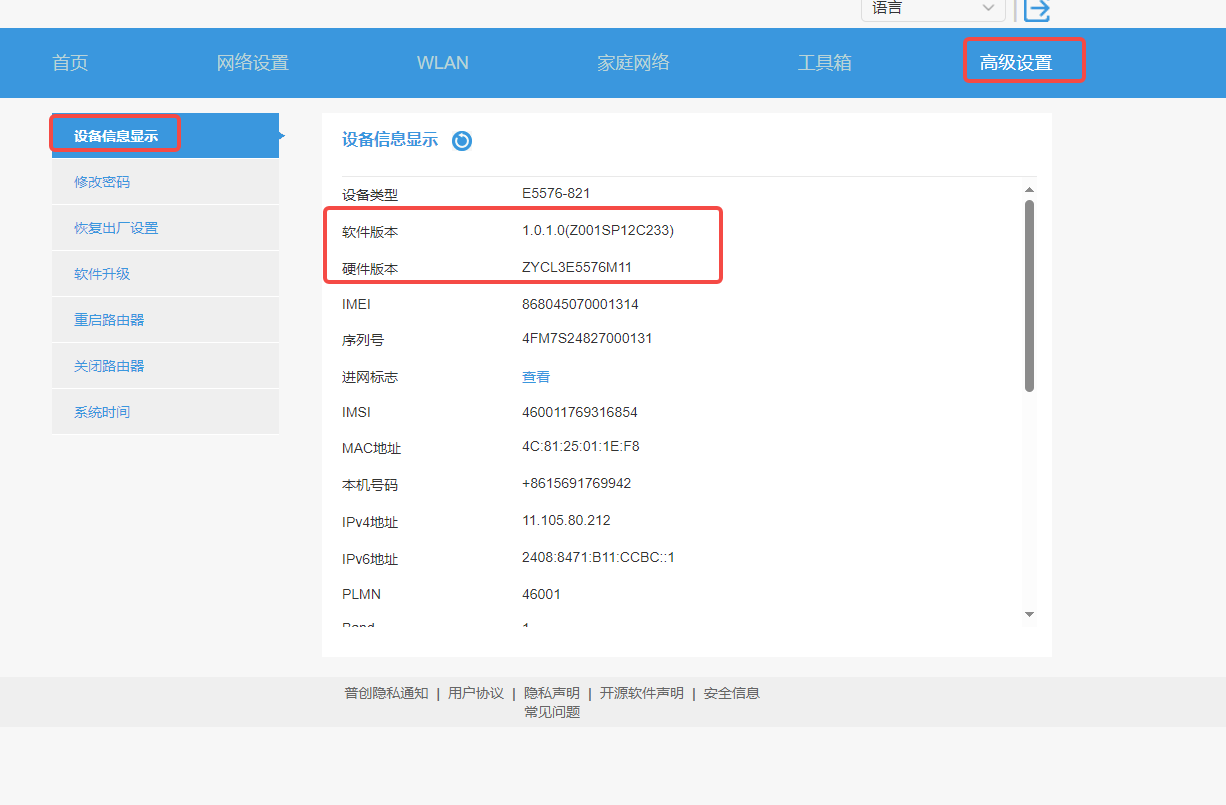Image resolution: width=1226 pixels, height=805 pixels.
Task: Open the 普创隐私通知 footer link
Action: (x=386, y=693)
